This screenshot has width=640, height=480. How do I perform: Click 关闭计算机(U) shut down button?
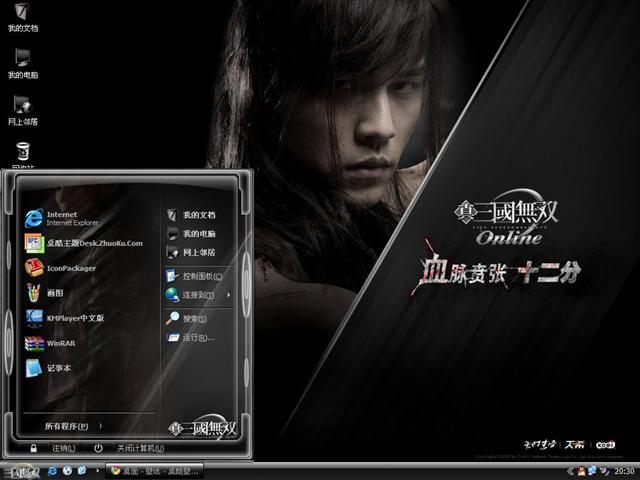click(x=141, y=448)
